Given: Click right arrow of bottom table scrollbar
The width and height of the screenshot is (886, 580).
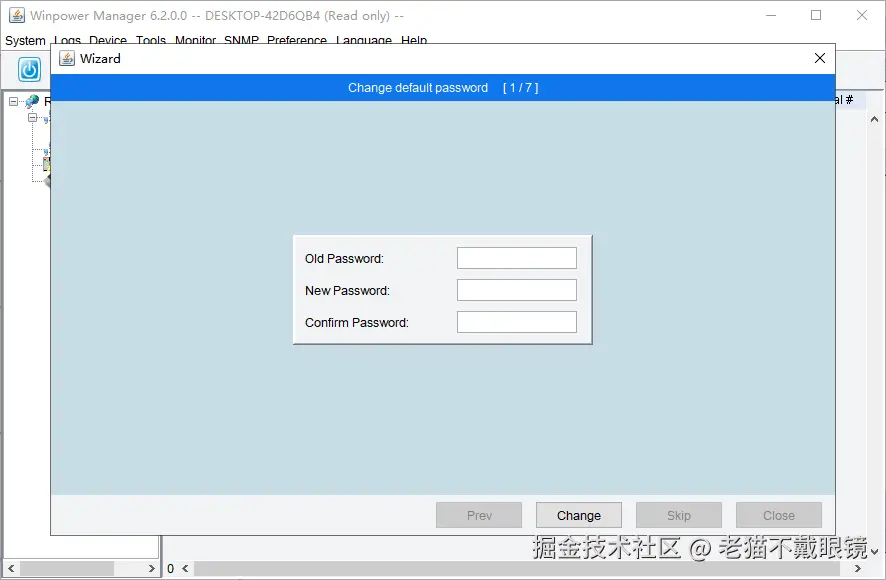Looking at the screenshot, I should [858, 568].
